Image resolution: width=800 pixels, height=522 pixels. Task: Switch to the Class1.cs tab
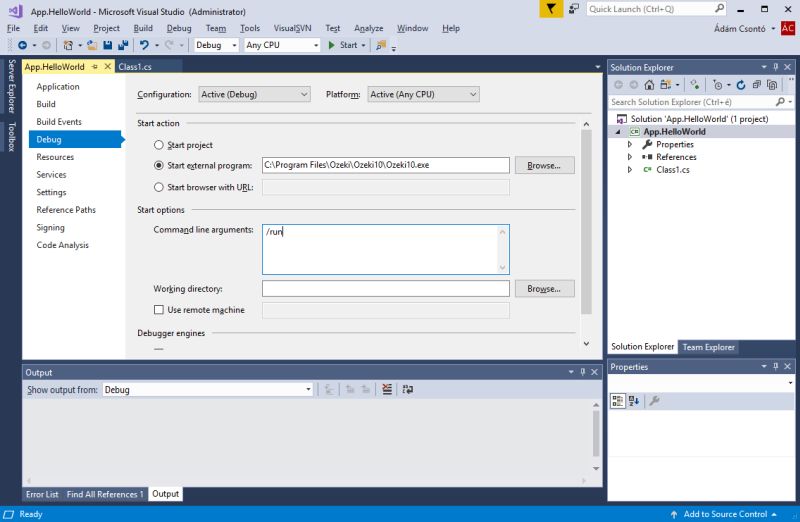pos(135,67)
